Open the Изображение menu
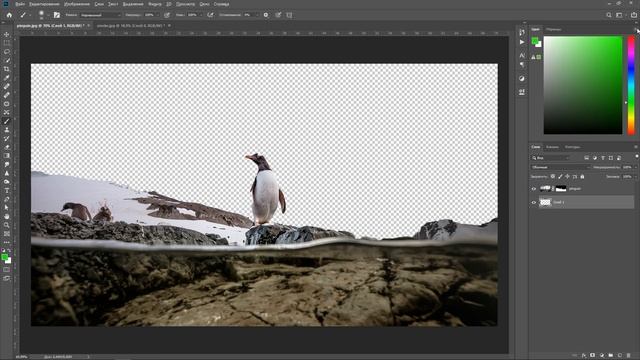This screenshot has height=360, width=640. pyautogui.click(x=77, y=4)
